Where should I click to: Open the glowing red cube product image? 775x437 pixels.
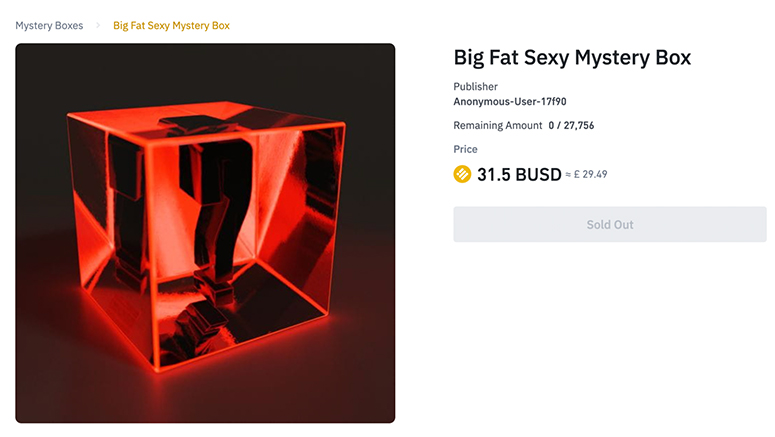point(205,233)
